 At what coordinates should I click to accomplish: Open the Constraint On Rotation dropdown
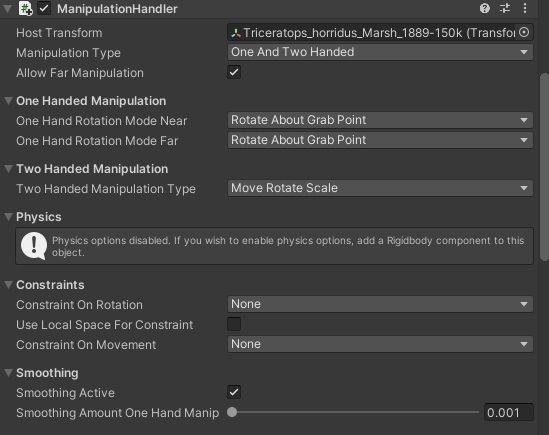380,304
